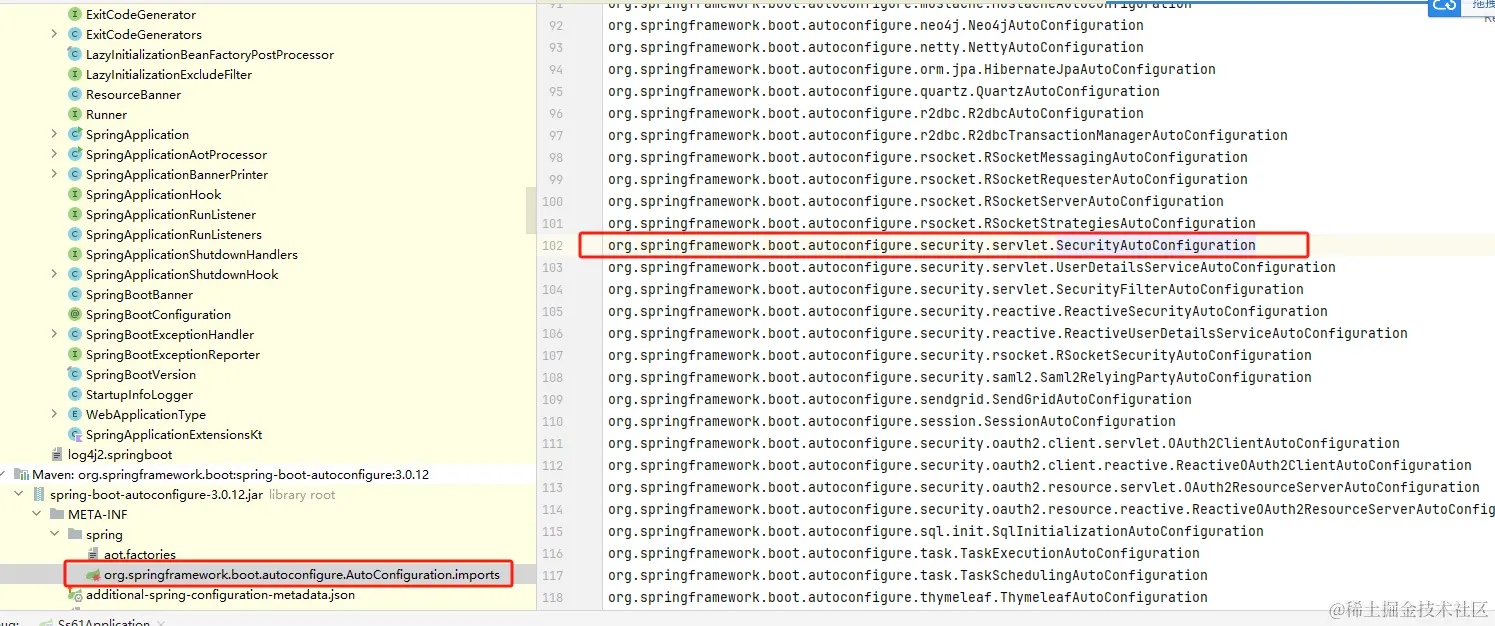Click the HibernateJpaAutoConfiguration line
1495x626 pixels.
(x=912, y=69)
